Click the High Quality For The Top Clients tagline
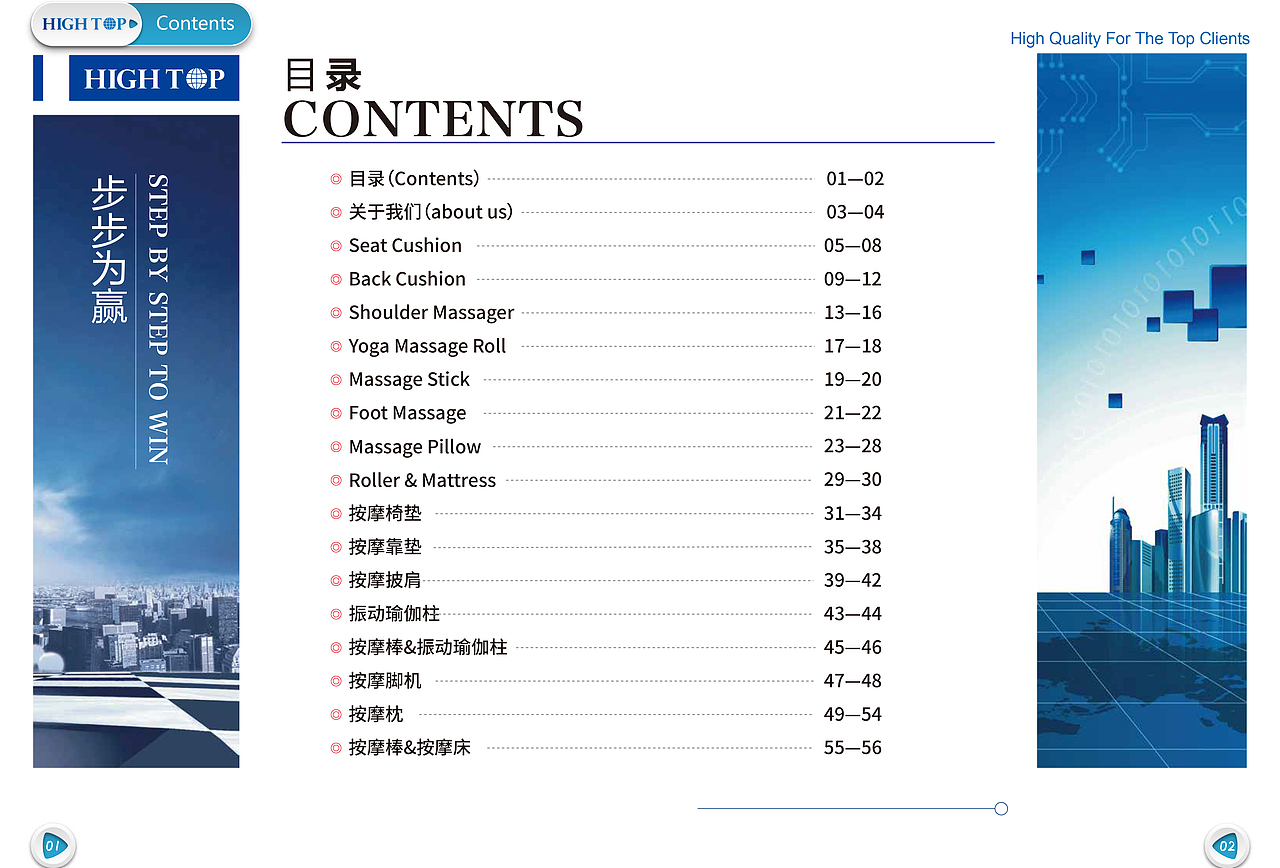The image size is (1280, 868). (x=1130, y=39)
